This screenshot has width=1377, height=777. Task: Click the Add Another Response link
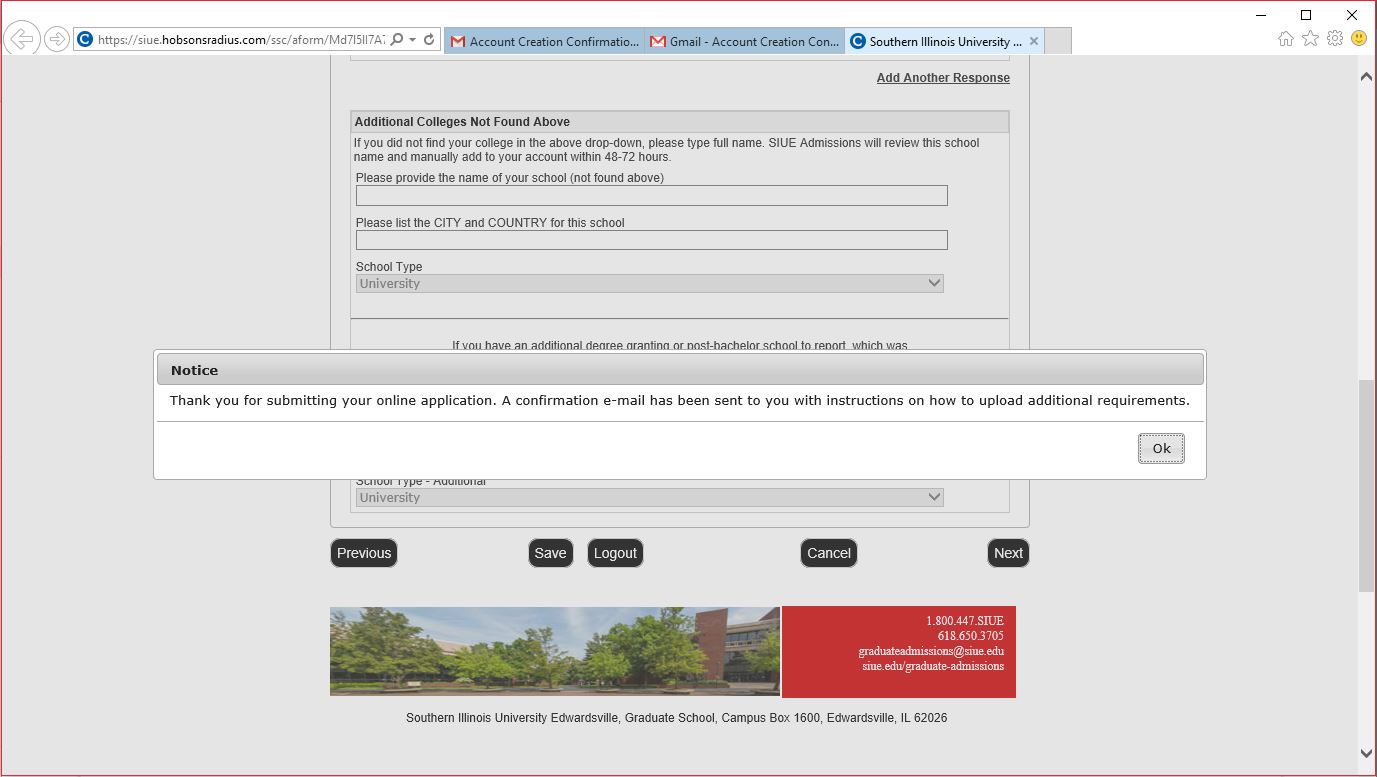943,78
